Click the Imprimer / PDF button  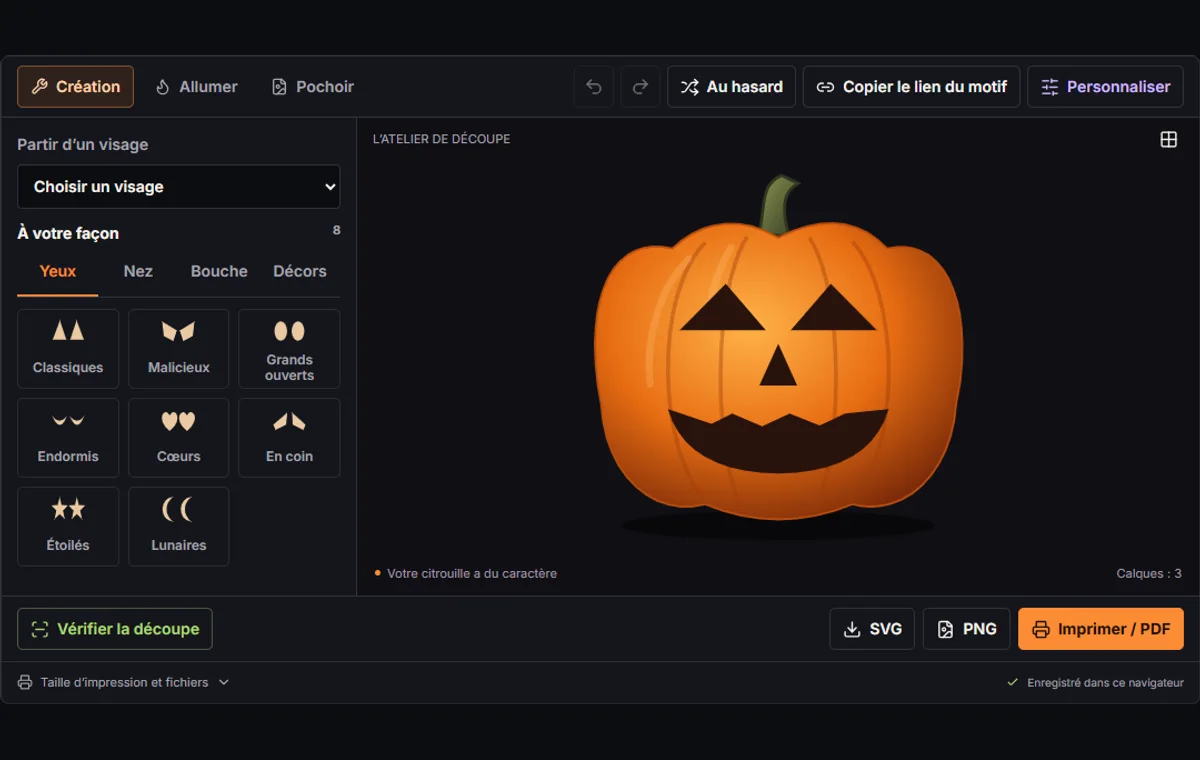coord(1101,629)
